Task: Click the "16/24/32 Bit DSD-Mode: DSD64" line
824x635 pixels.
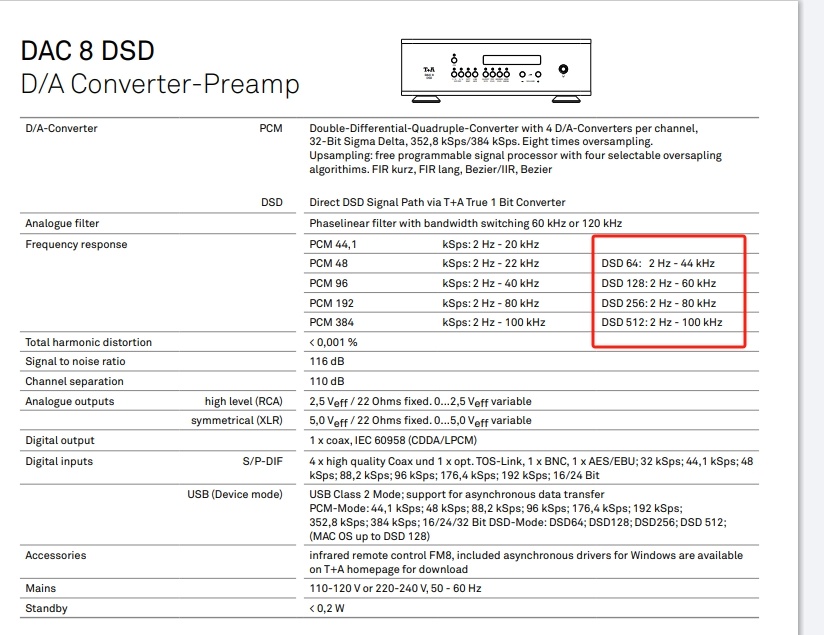Action: [518, 523]
